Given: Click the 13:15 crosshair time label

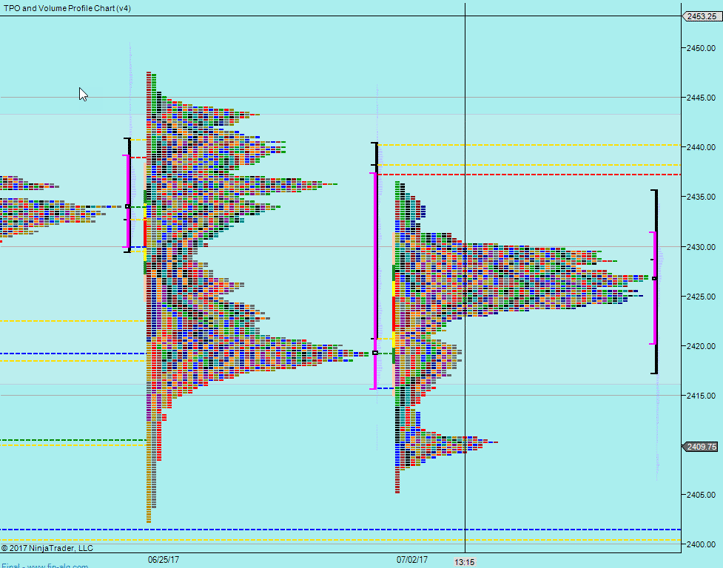Looking at the screenshot, I should pos(465,562).
